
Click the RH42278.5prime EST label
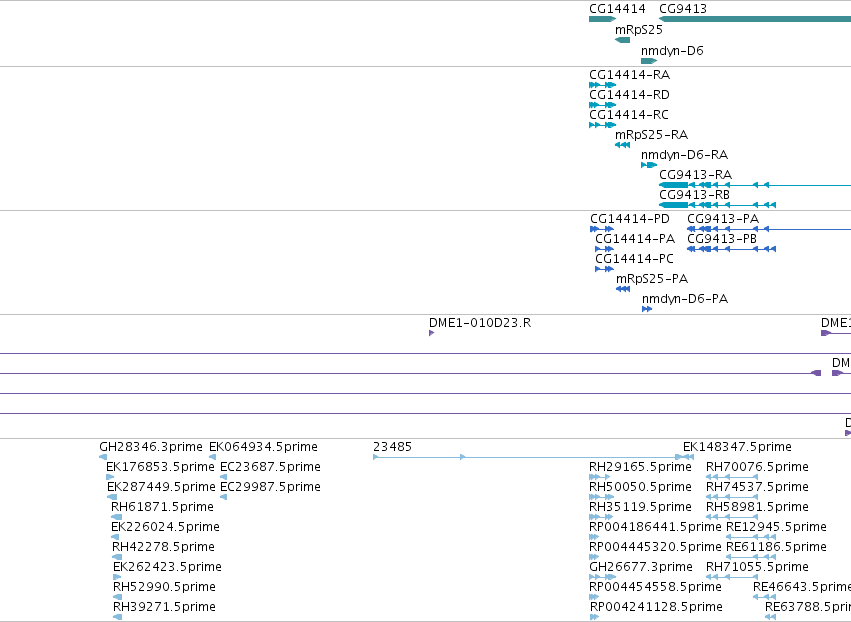[x=163, y=547]
